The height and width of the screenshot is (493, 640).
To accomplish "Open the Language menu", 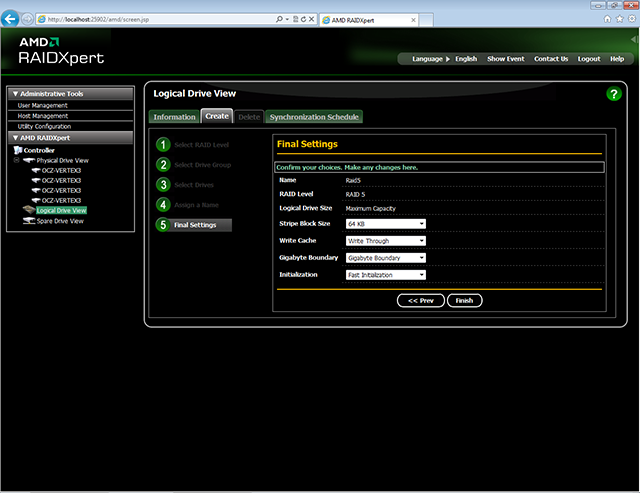I will coord(431,59).
